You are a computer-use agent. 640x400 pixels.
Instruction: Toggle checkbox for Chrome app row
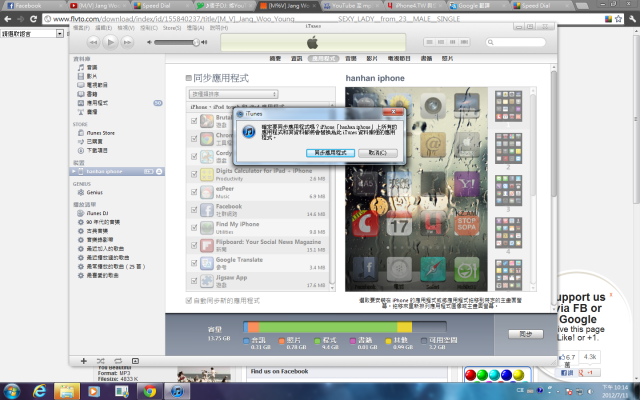click(194, 138)
